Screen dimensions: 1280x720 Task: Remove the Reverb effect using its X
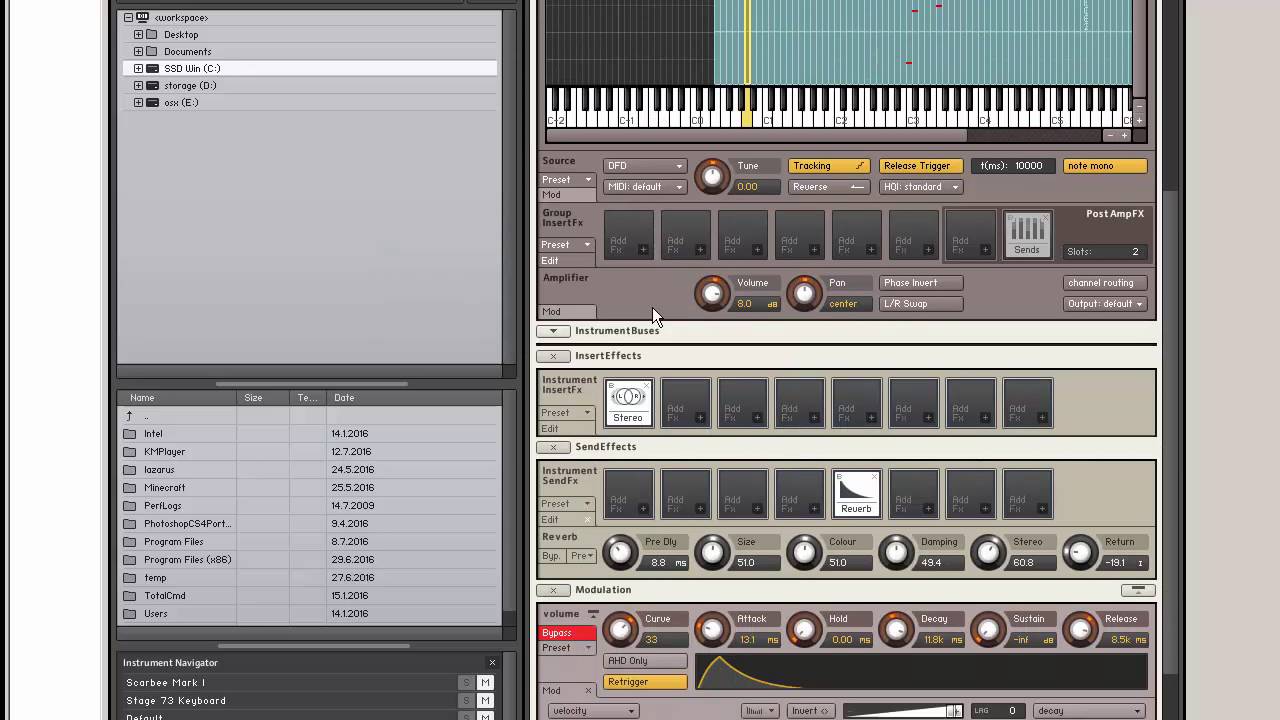[x=874, y=477]
